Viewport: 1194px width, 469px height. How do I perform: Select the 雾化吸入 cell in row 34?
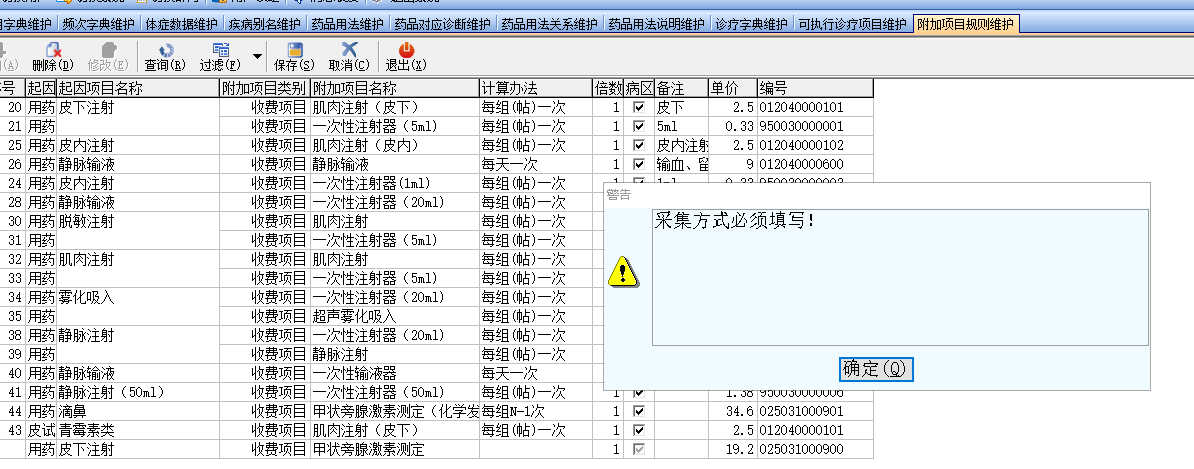click(138, 298)
